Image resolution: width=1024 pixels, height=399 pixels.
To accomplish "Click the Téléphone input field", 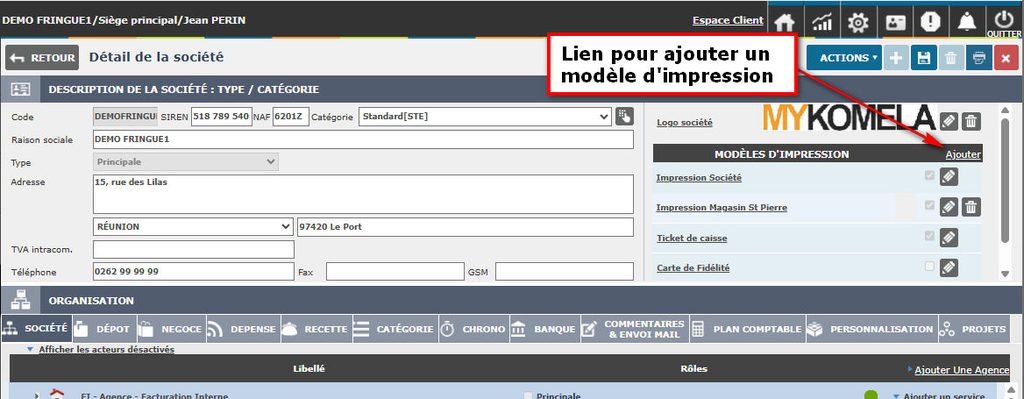I will pos(193,272).
